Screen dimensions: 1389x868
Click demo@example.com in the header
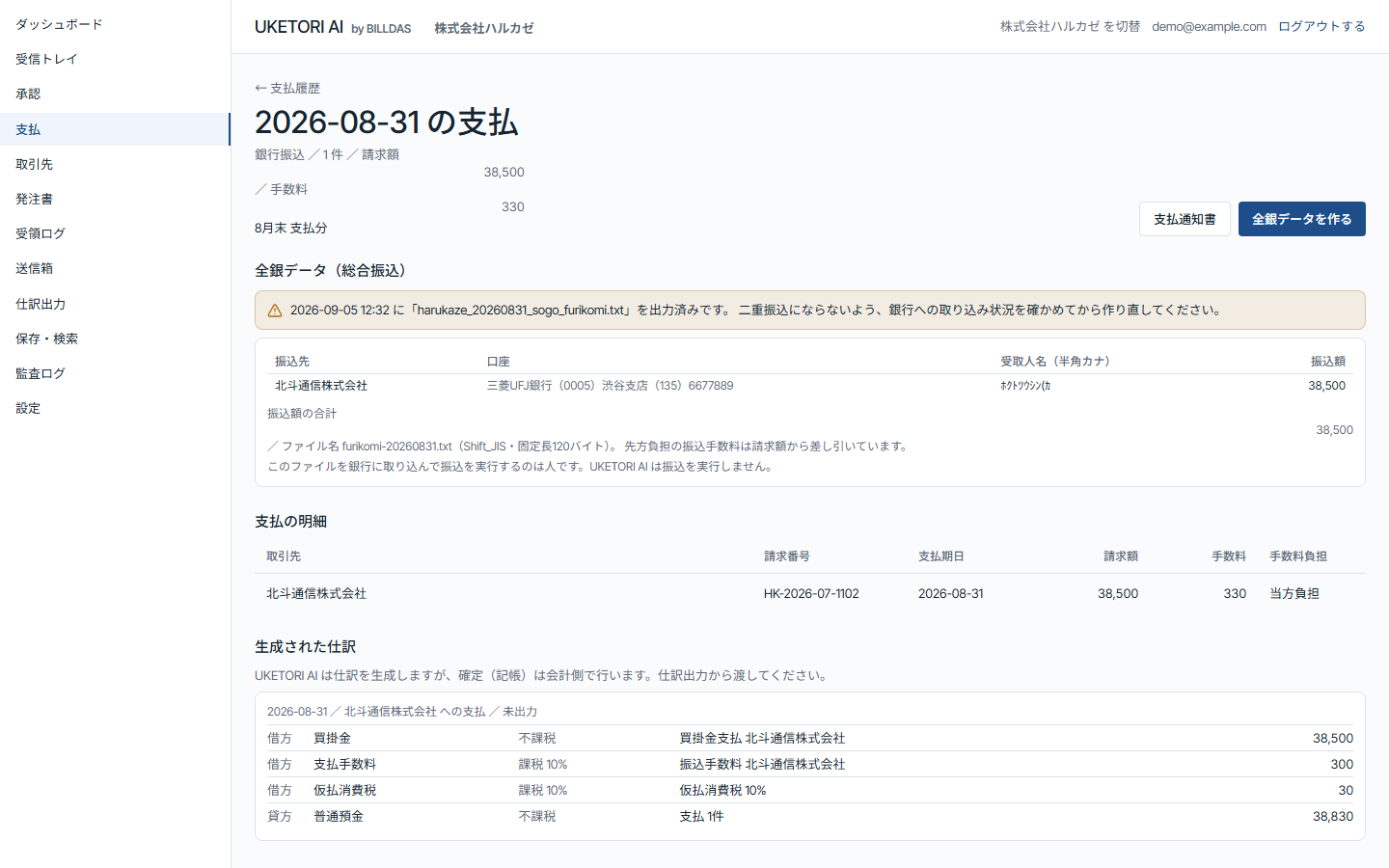(1209, 27)
